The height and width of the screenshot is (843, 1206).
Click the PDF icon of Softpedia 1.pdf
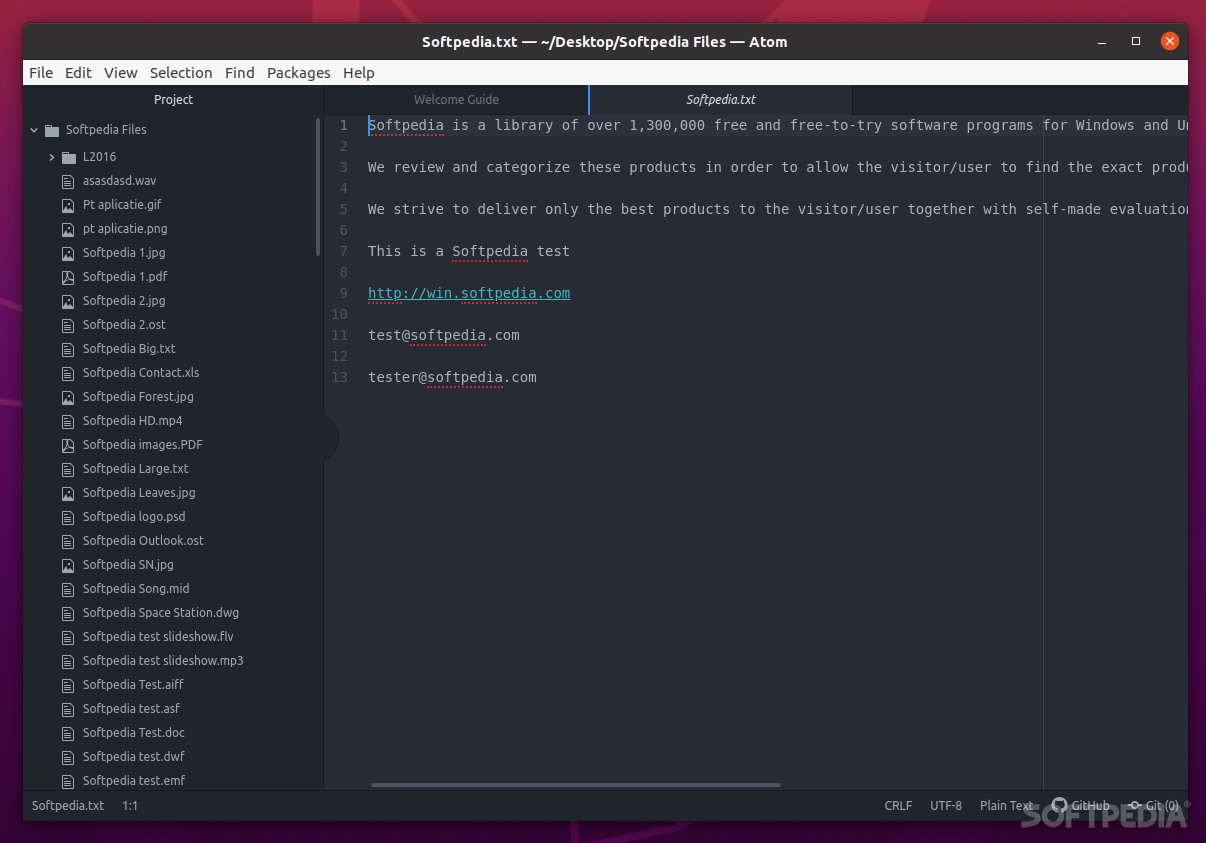click(68, 277)
